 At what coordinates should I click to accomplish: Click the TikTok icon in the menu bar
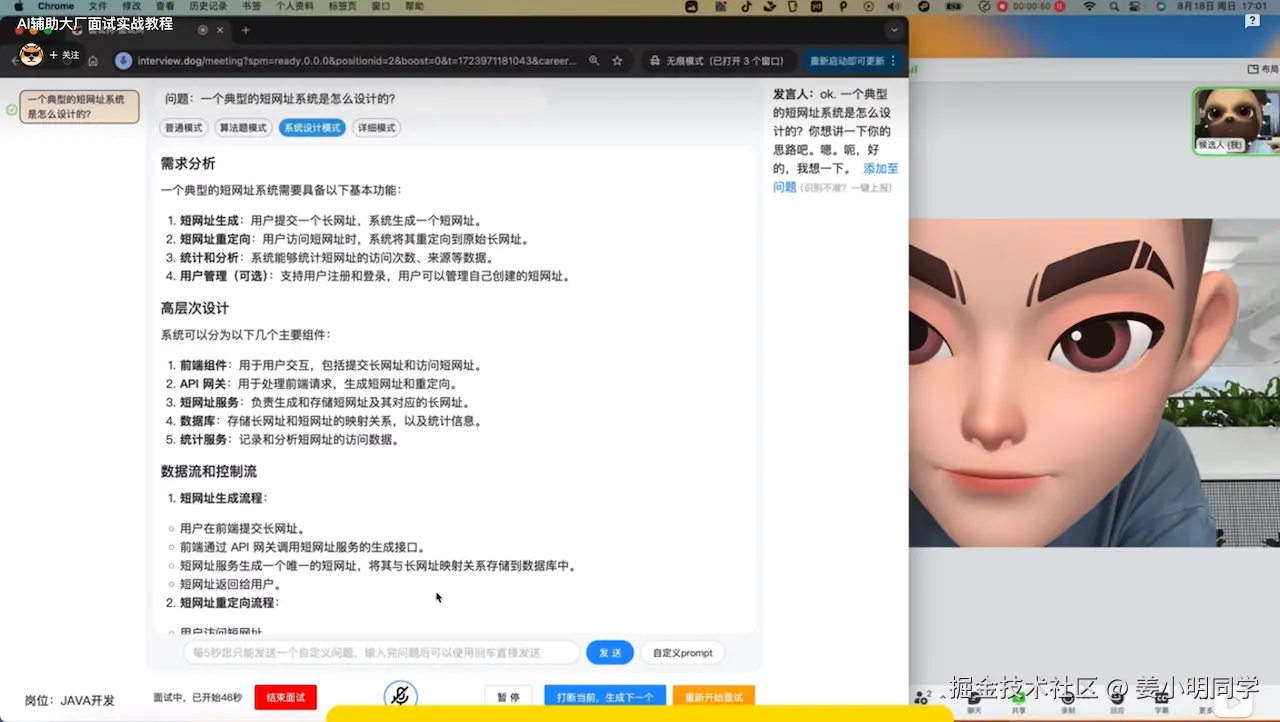pos(746,7)
